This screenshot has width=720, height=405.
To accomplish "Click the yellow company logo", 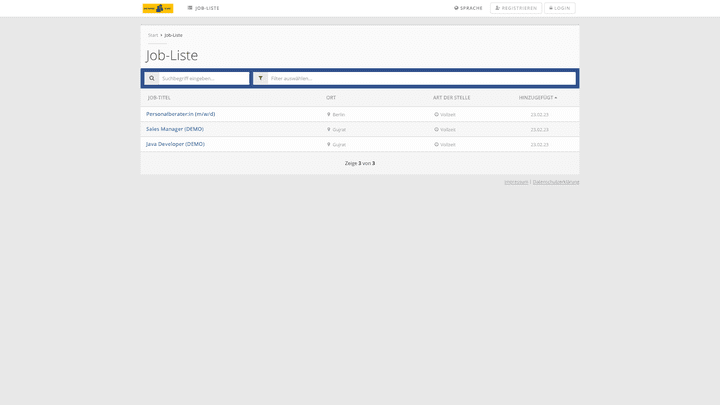I will [x=157, y=8].
